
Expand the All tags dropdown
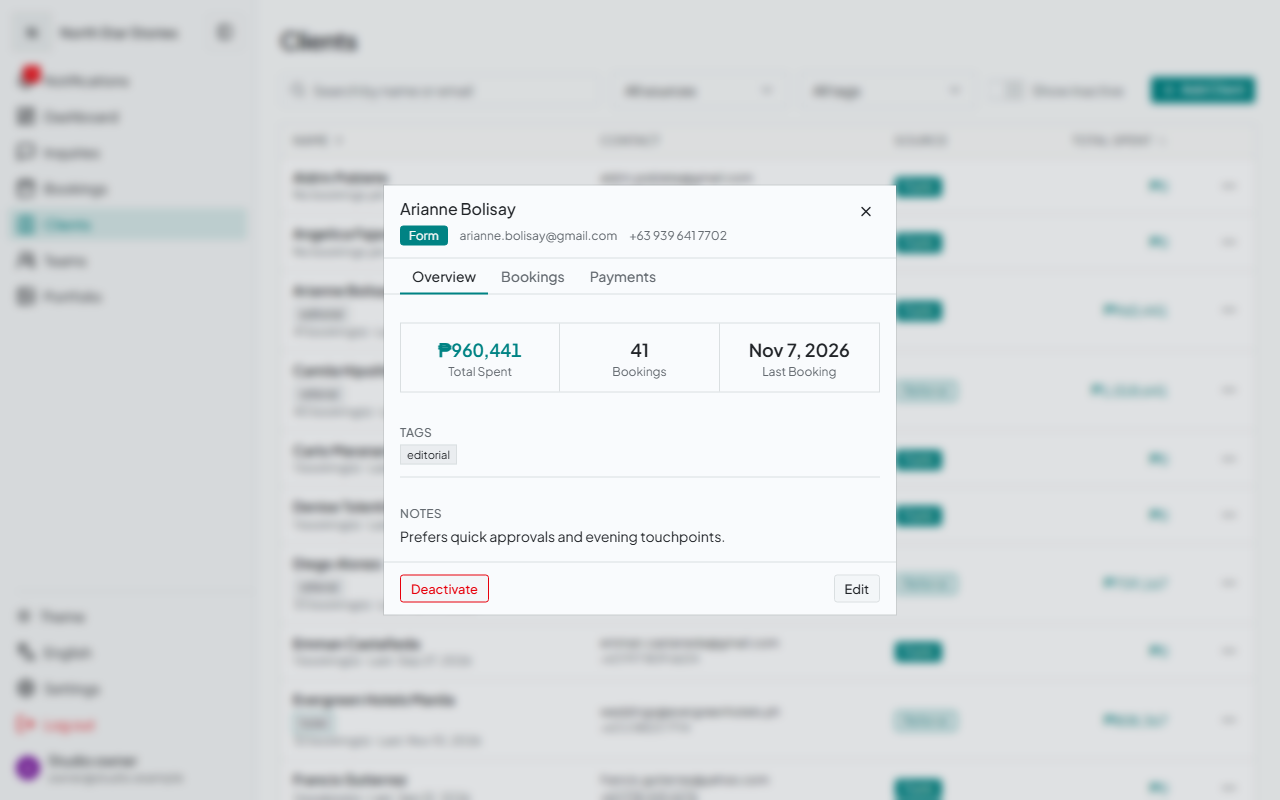click(x=886, y=91)
